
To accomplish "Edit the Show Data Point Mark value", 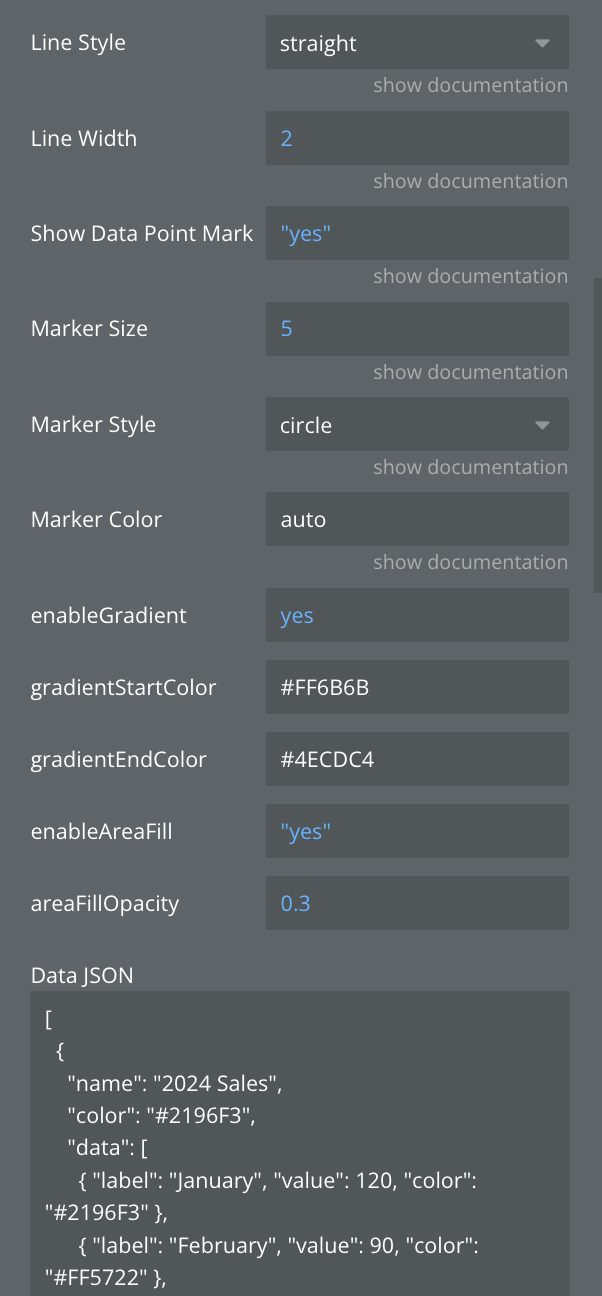I will pos(416,234).
